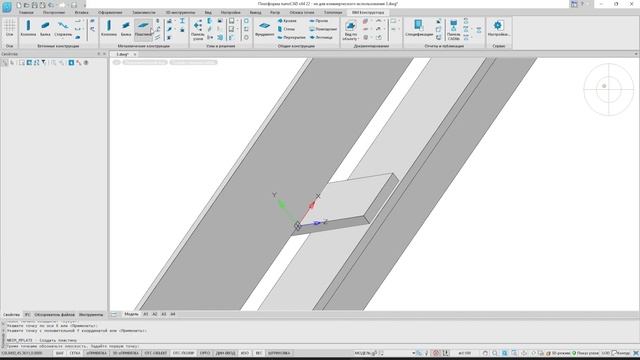Switch to the Модель layout tab
640x360 pixels.
pos(131,314)
